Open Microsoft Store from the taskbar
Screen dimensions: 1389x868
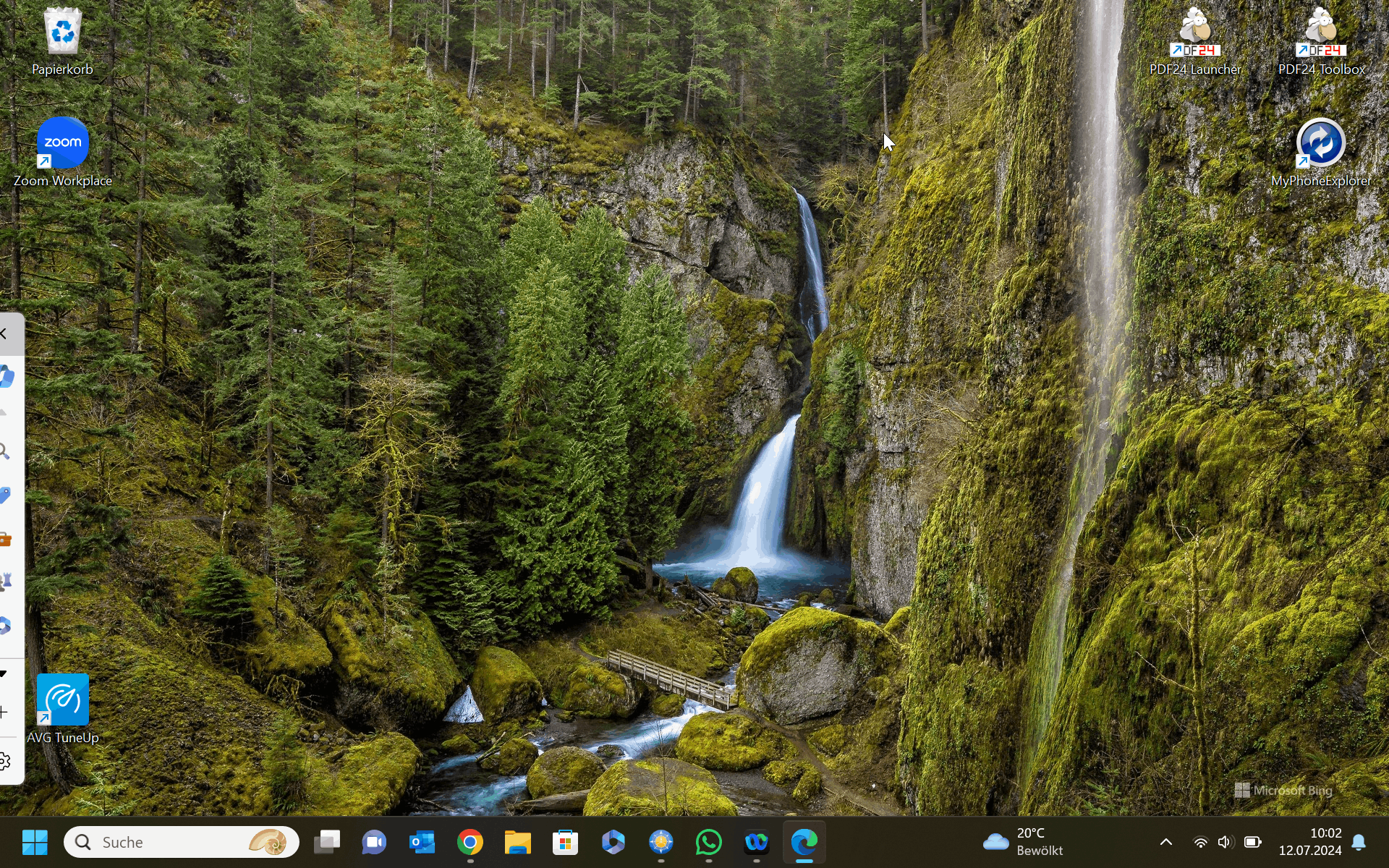click(x=566, y=842)
